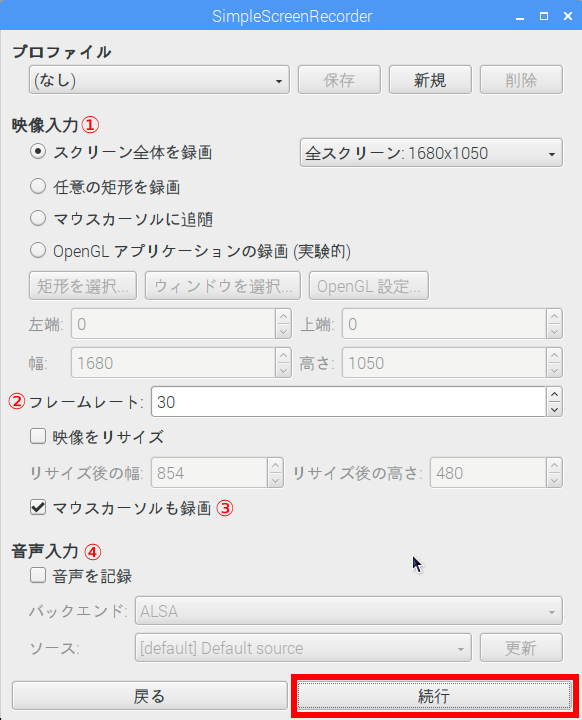Click the 続行 button
The width and height of the screenshot is (582, 720).
[434, 696]
